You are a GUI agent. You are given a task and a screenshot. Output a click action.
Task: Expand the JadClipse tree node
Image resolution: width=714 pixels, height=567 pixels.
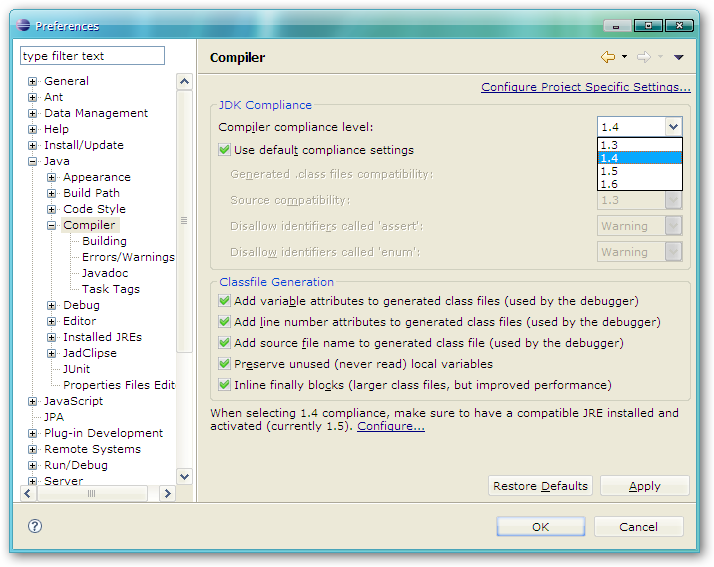[51, 353]
